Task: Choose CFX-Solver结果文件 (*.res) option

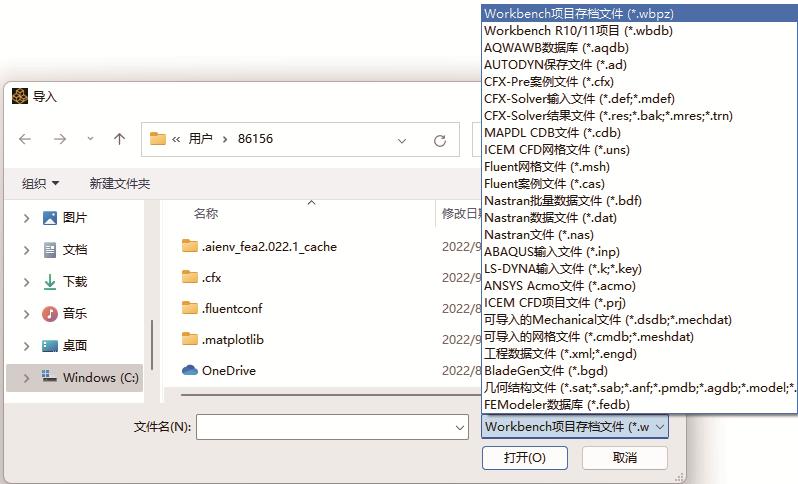Action: pos(639,116)
